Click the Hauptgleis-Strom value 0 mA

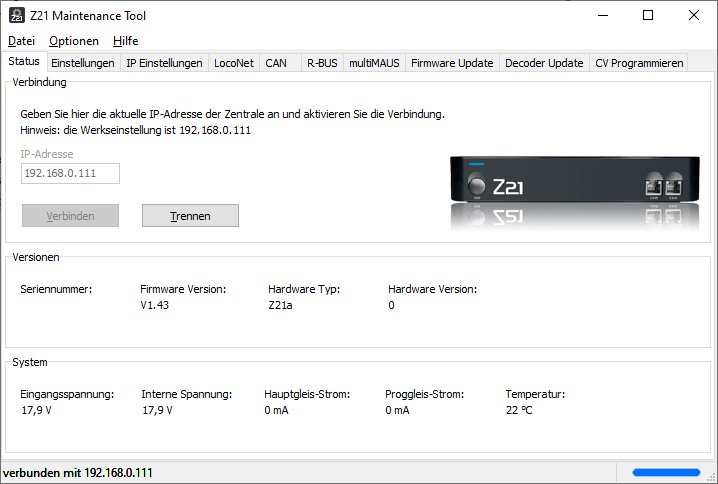(276, 410)
